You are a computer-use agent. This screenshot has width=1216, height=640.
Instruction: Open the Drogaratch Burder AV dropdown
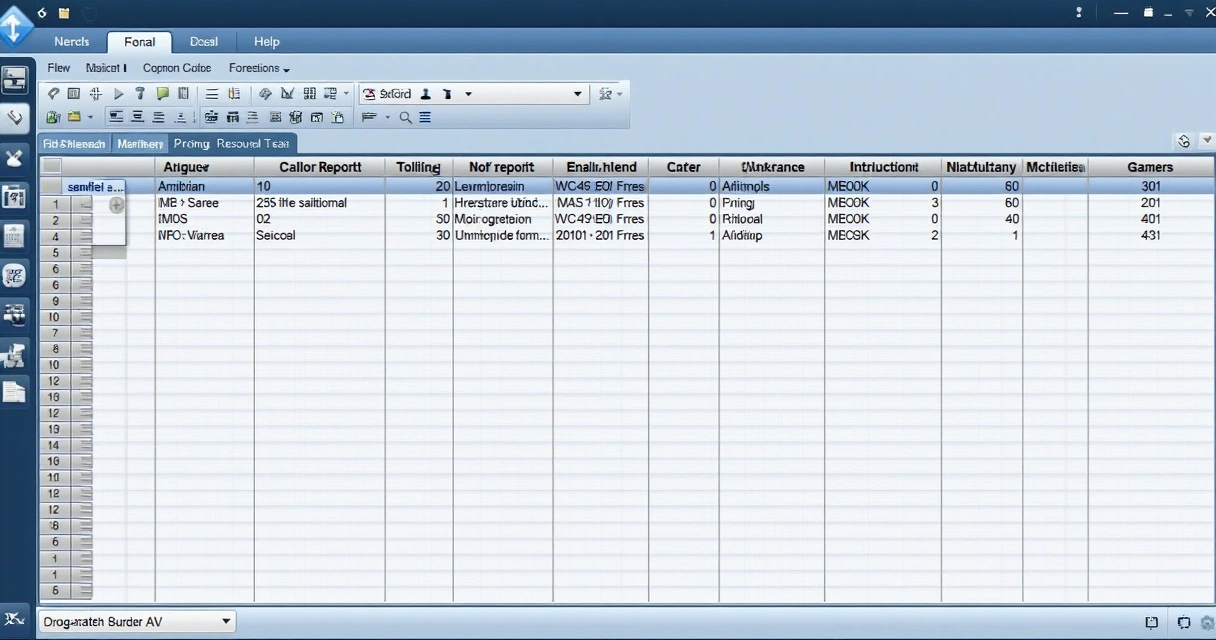225,621
